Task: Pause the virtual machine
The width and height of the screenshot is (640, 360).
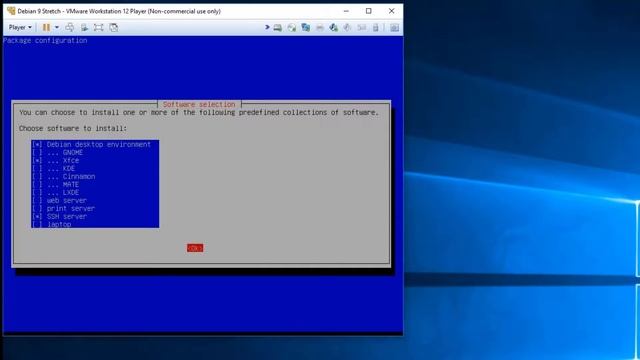Action: click(46, 27)
